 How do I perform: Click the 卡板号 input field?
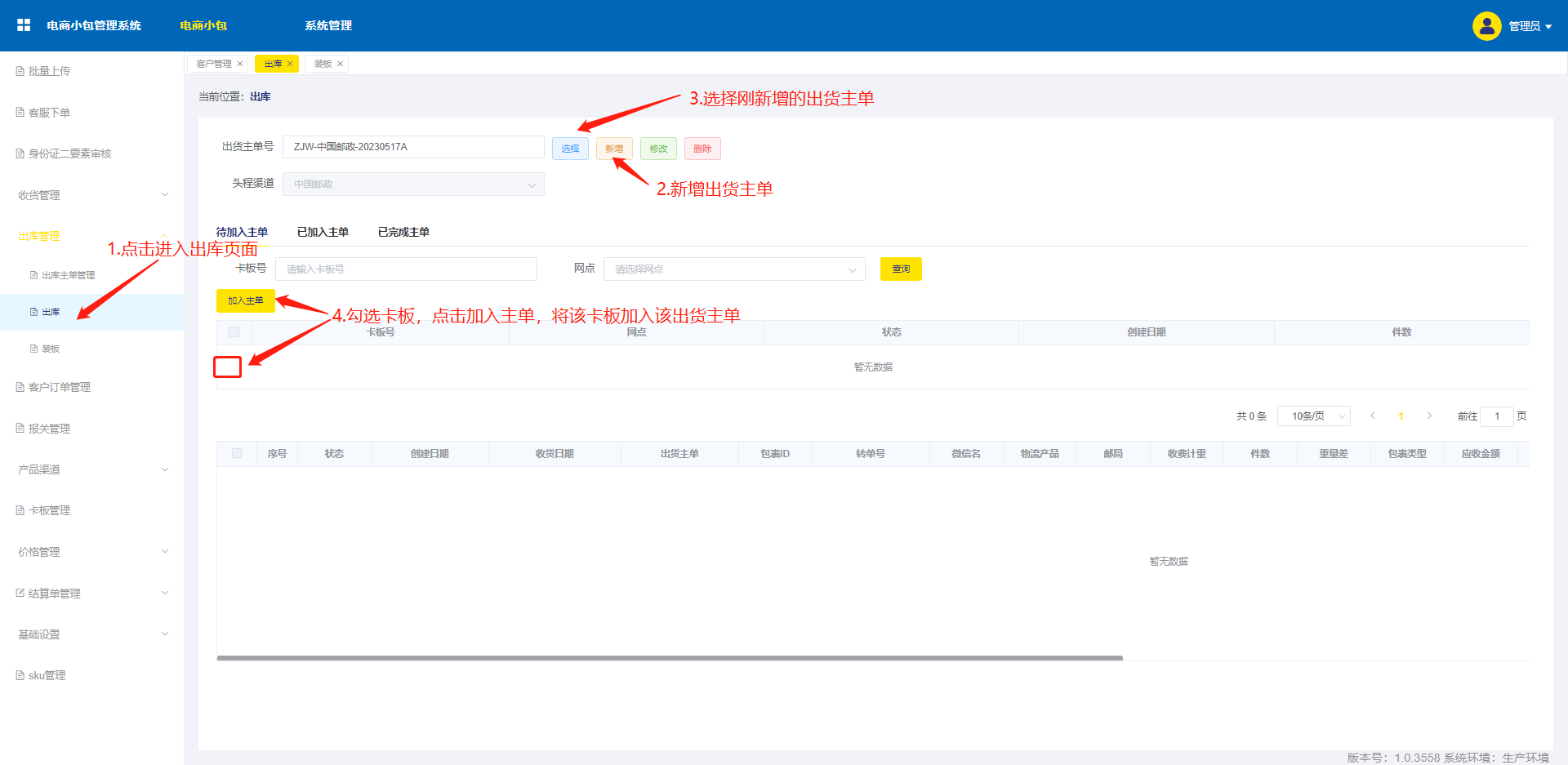(406, 269)
